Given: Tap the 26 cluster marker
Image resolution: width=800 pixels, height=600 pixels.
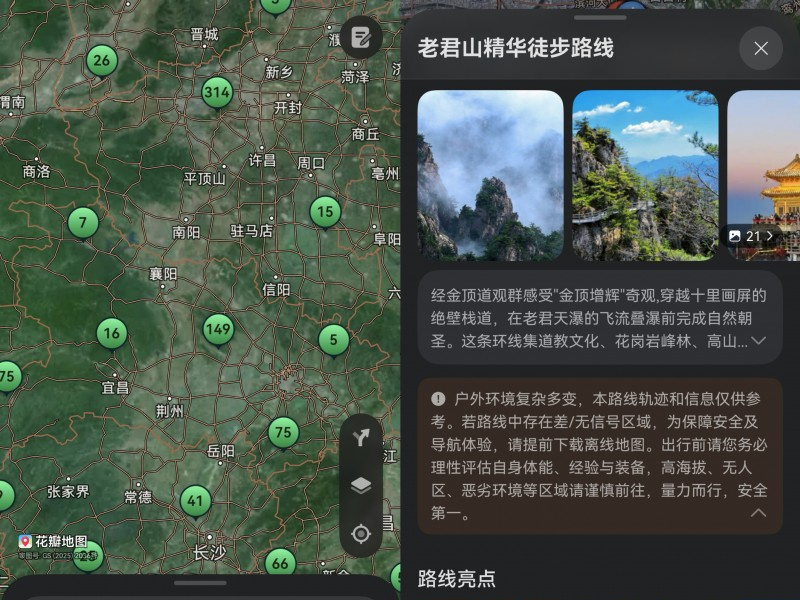Looking at the screenshot, I should coord(101,60).
